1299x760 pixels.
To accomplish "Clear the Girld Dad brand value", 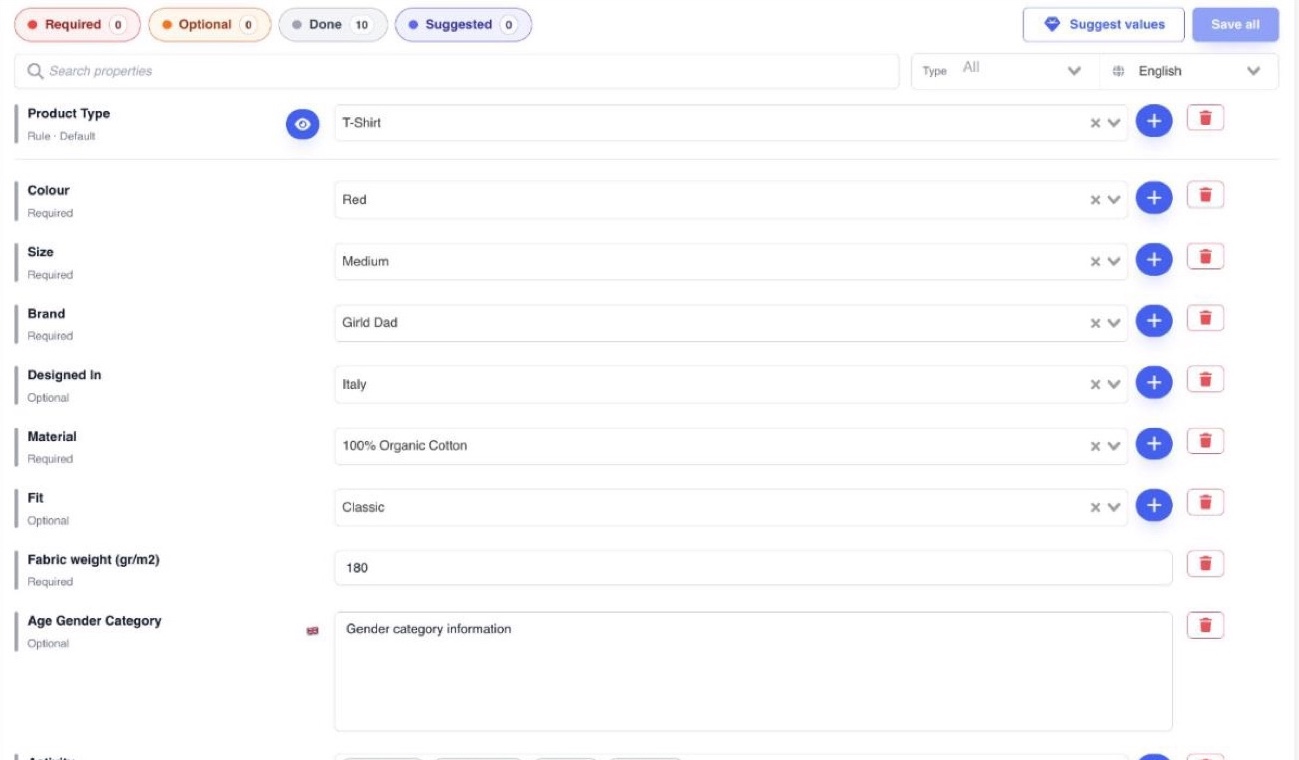I will (1095, 323).
